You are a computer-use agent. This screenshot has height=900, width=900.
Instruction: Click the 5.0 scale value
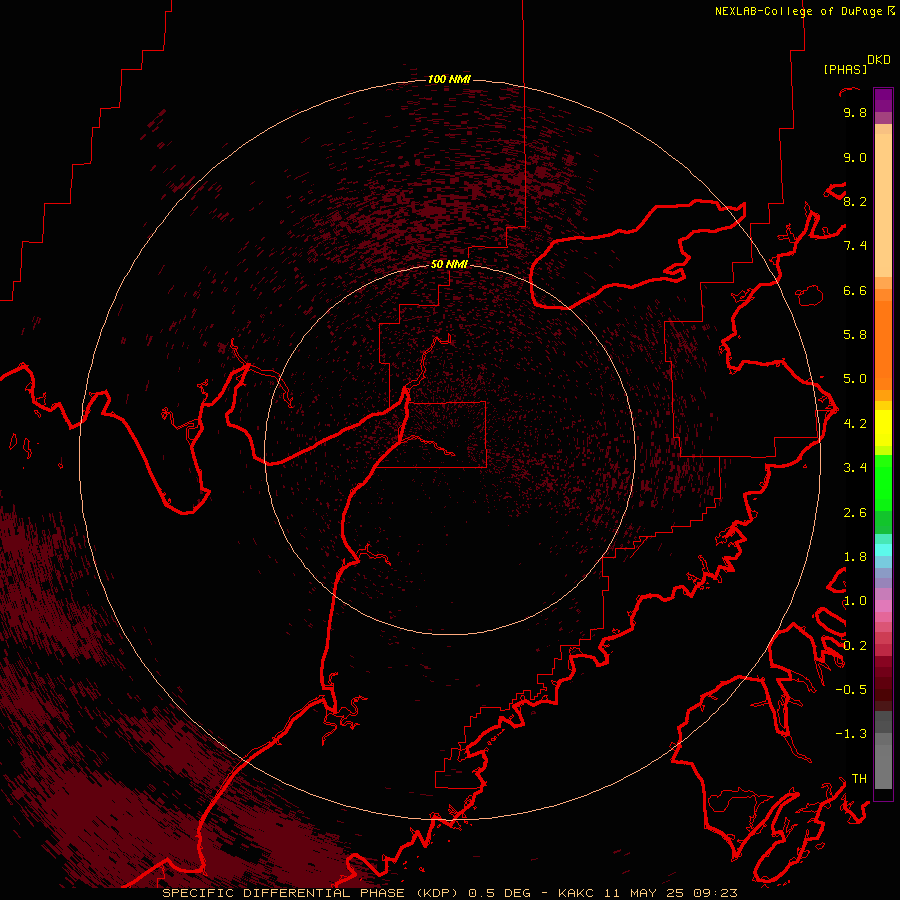click(855, 379)
